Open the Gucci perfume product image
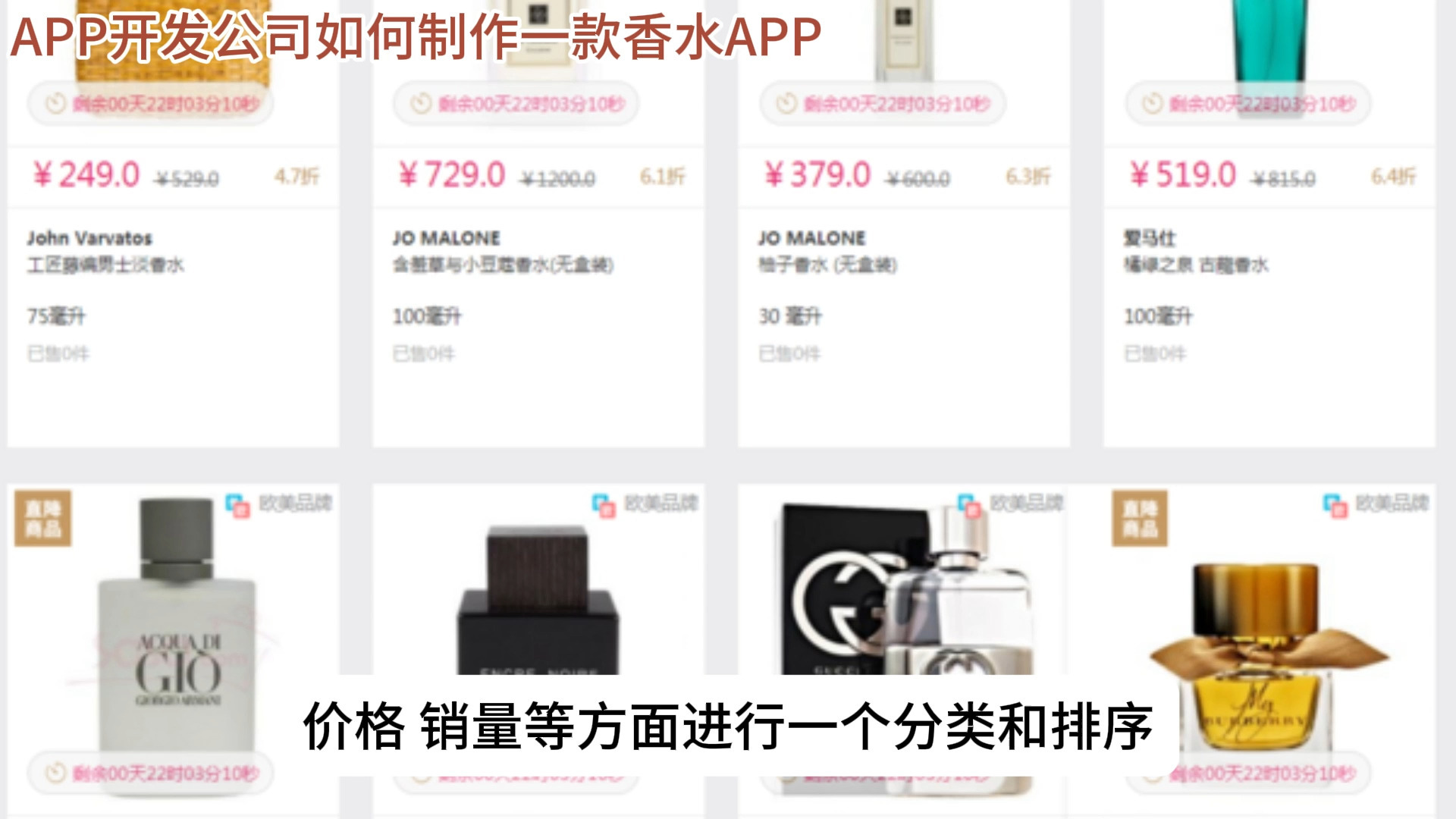 coord(906,591)
